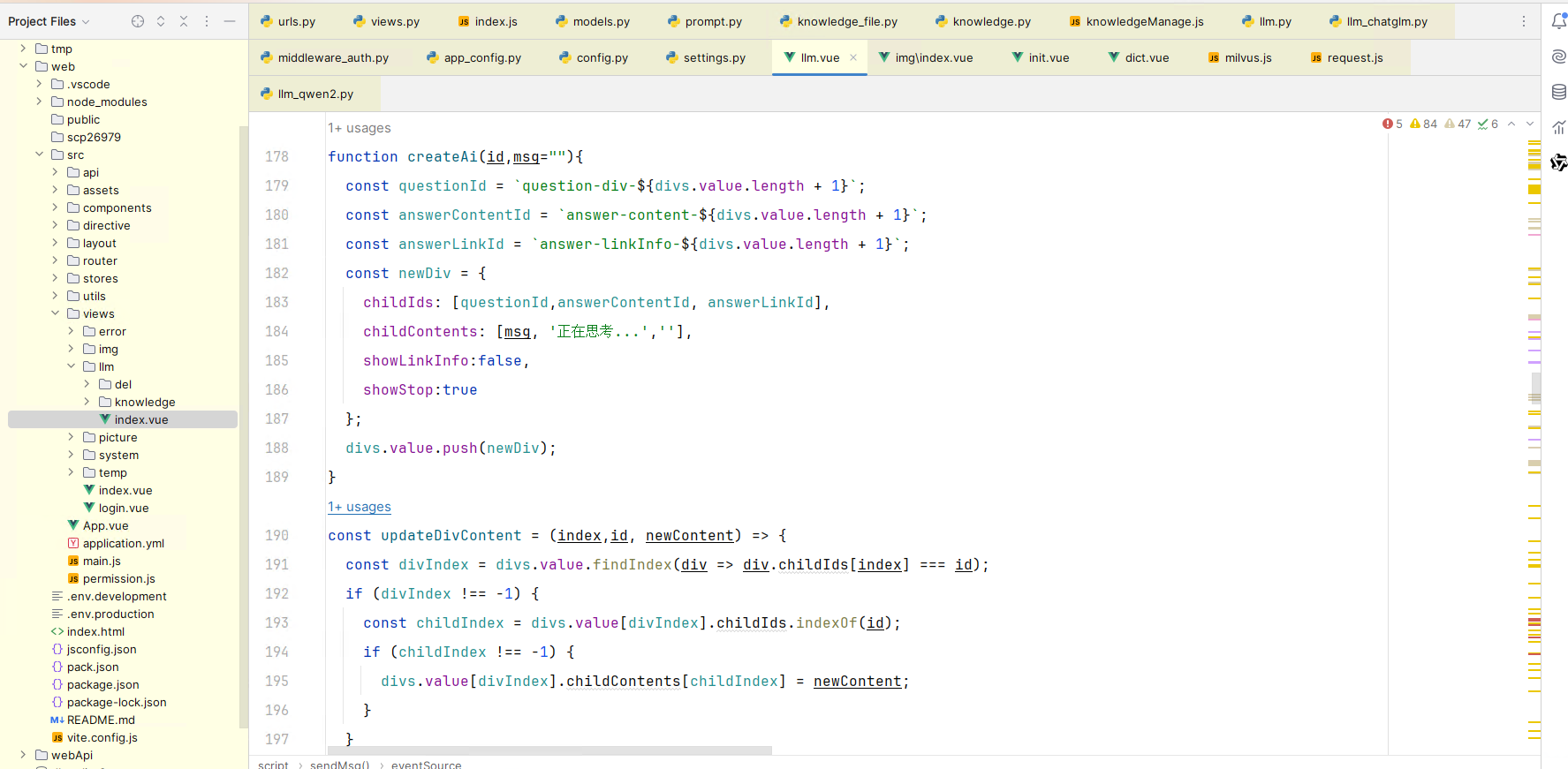Click the Expand All icon in the project panel
1568x769 pixels.
click(161, 21)
